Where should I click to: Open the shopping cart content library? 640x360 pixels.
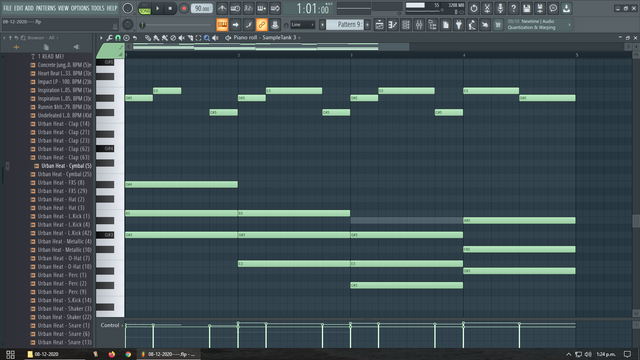coord(498,24)
